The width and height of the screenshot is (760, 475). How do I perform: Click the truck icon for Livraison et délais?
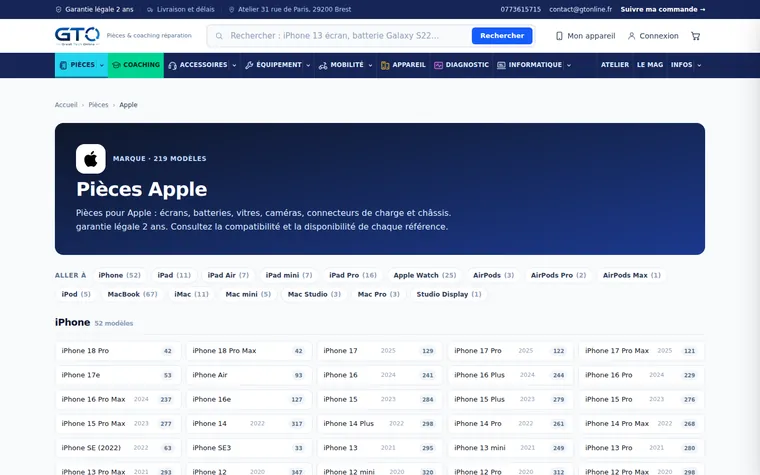tap(150, 9)
